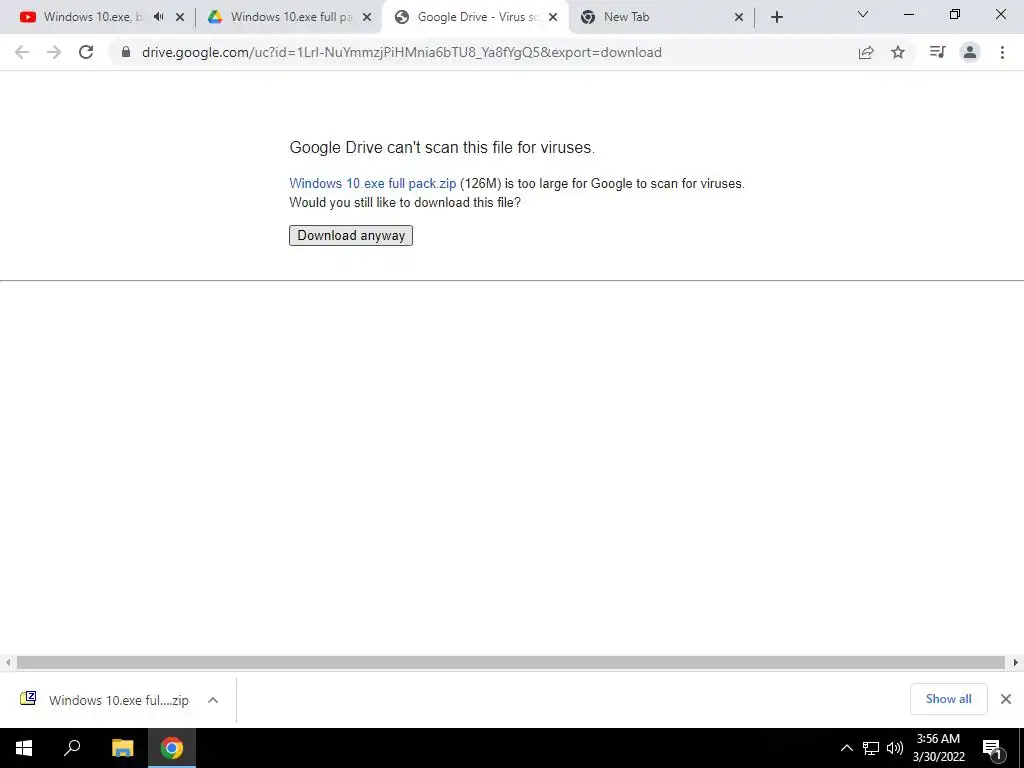1024x768 pixels.
Task: Click the browser forward arrow
Action: pos(54,52)
